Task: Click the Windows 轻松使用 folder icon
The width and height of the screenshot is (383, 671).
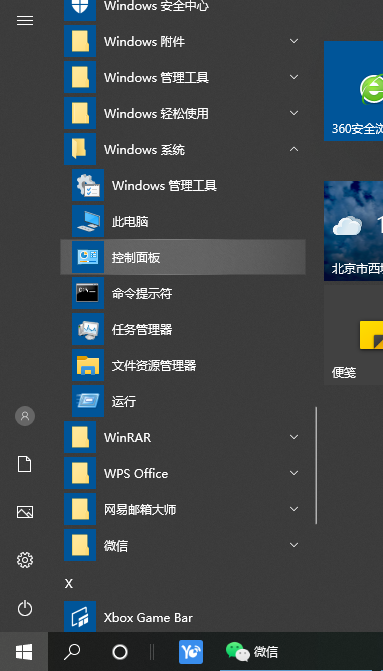Action: [80, 113]
